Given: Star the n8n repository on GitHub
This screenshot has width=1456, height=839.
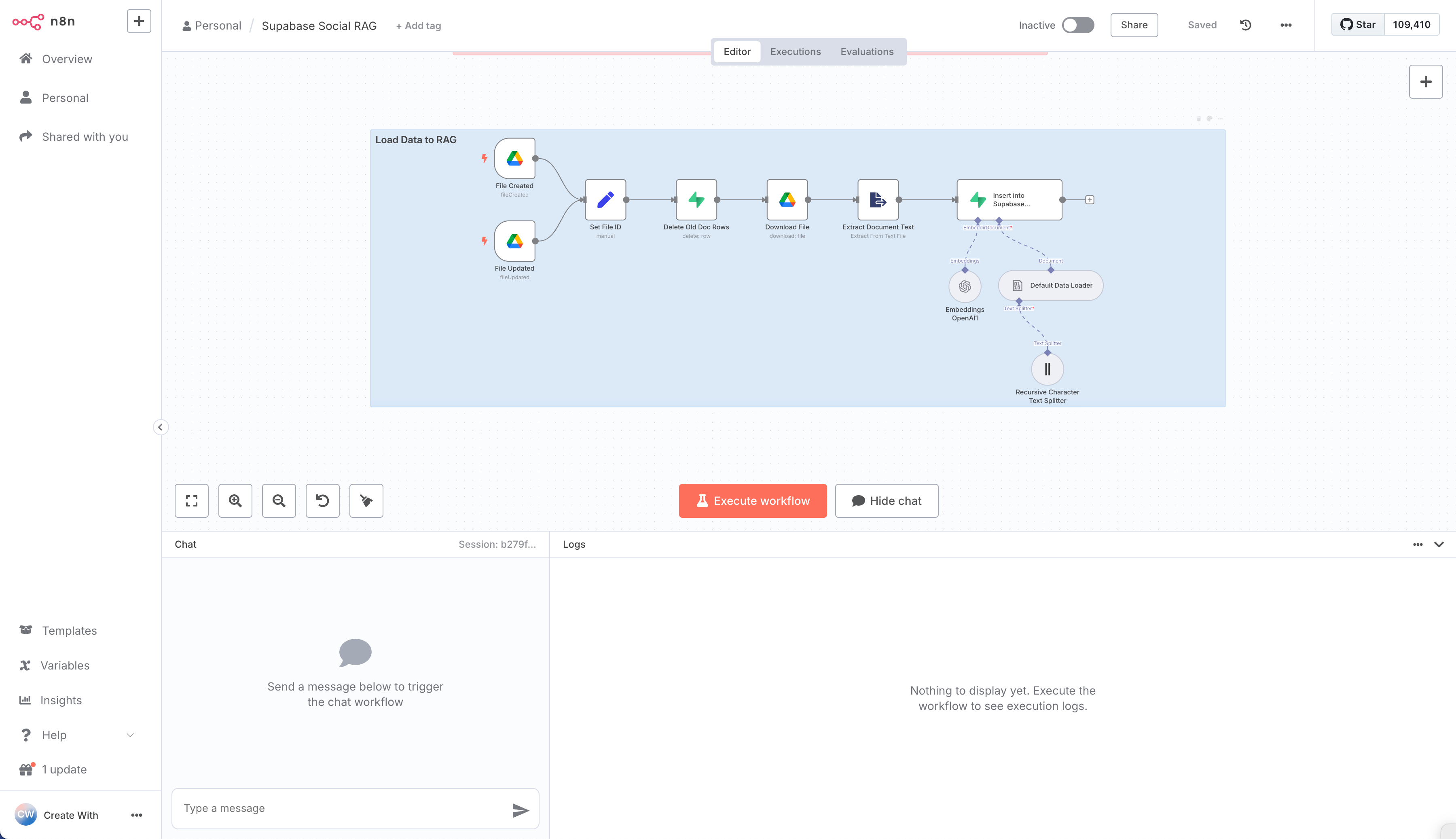Looking at the screenshot, I should [1357, 24].
